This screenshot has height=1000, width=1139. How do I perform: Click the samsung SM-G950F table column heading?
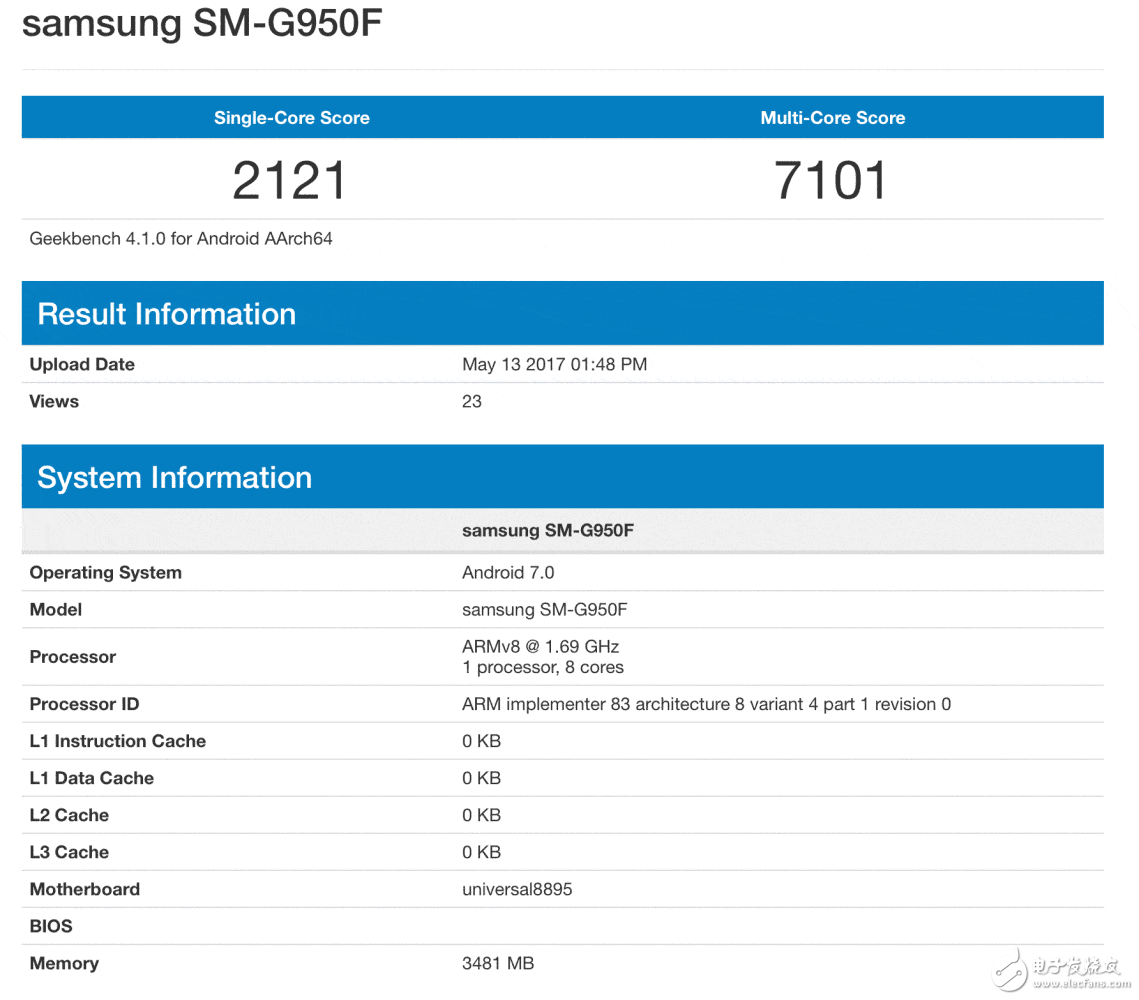tap(547, 530)
